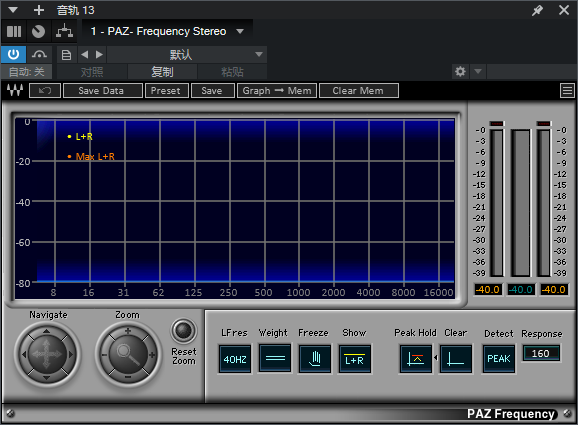Viewport: 578px width, 425px height.
Task: Toggle the Peak Hold button
Action: coord(416,359)
